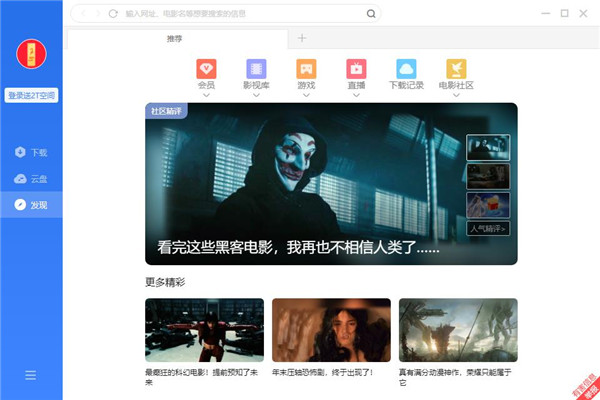Click the red user avatar in sidebar
Screen dimensions: 600x400
click(x=31, y=54)
